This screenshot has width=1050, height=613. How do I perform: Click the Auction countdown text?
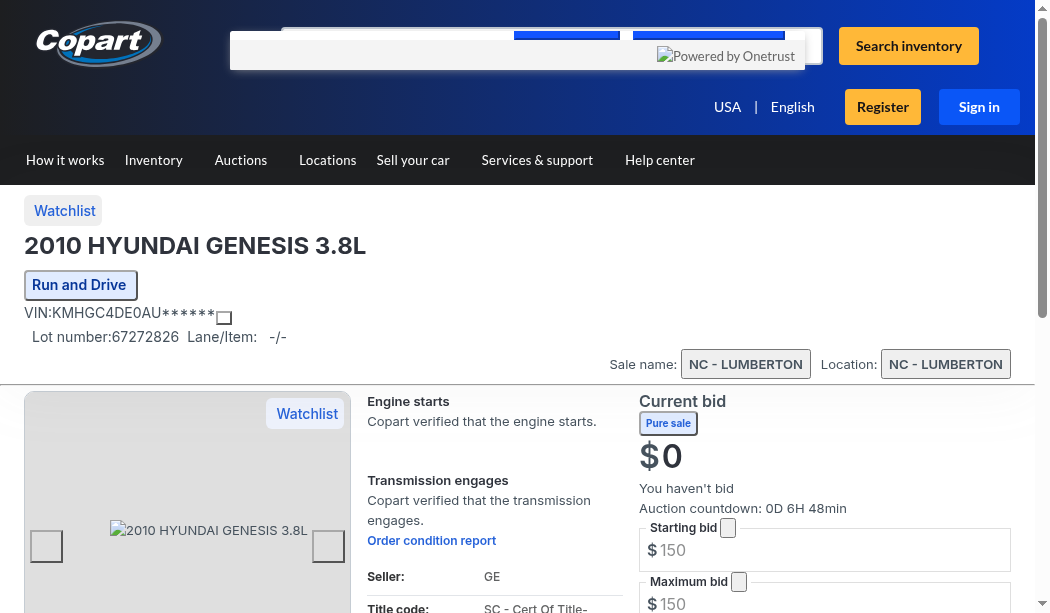tap(743, 508)
